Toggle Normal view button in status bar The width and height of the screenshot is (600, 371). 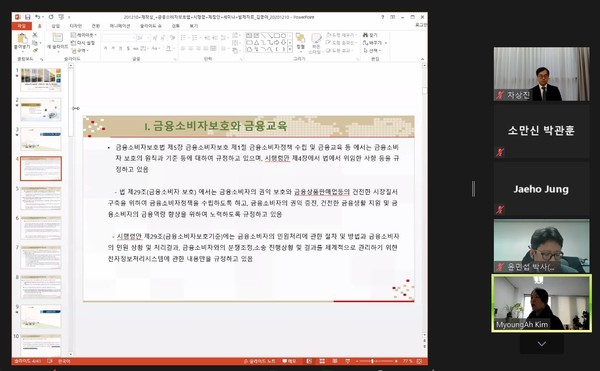(x=309, y=361)
